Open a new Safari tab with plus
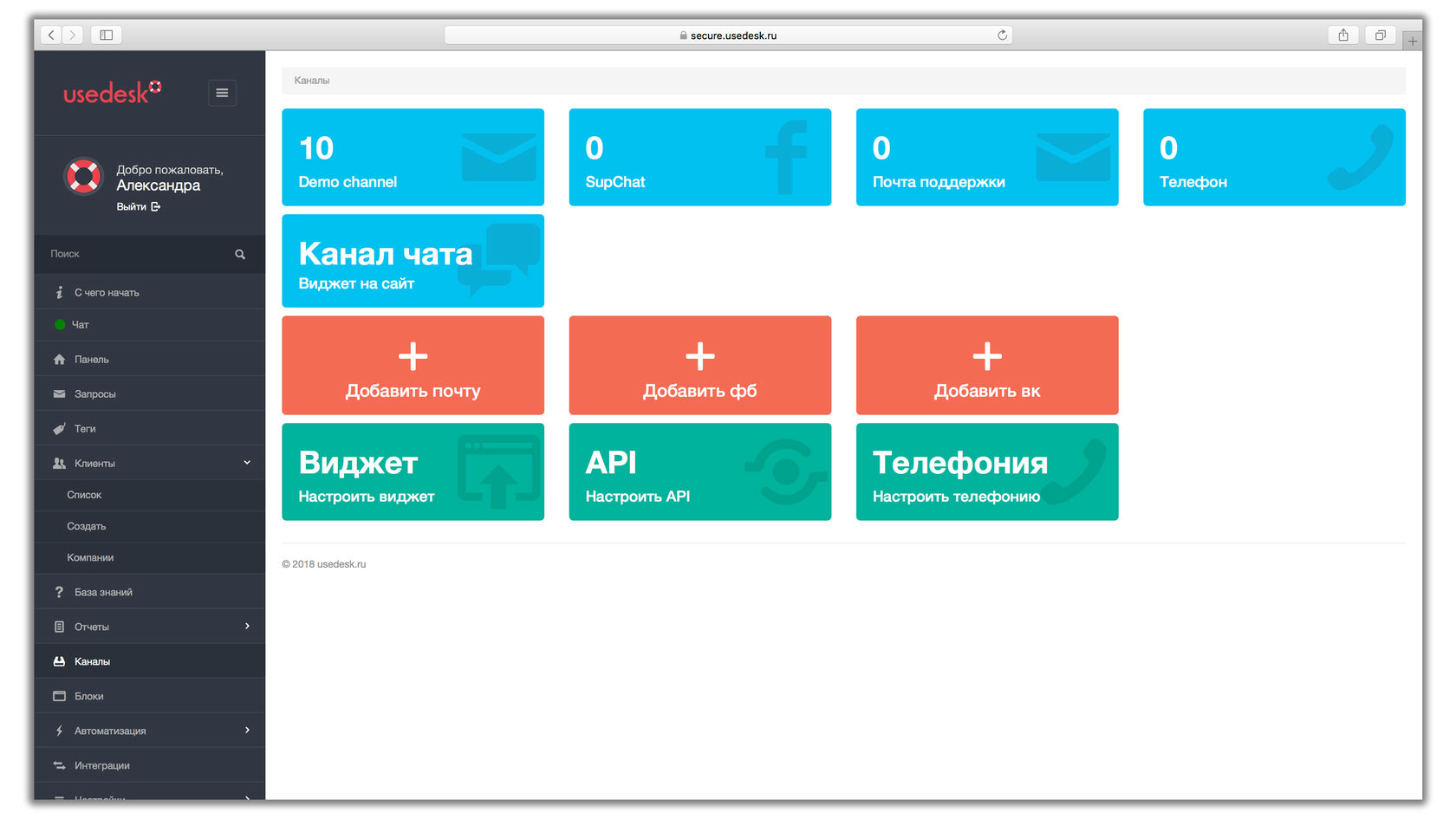1456x819 pixels. click(1413, 41)
